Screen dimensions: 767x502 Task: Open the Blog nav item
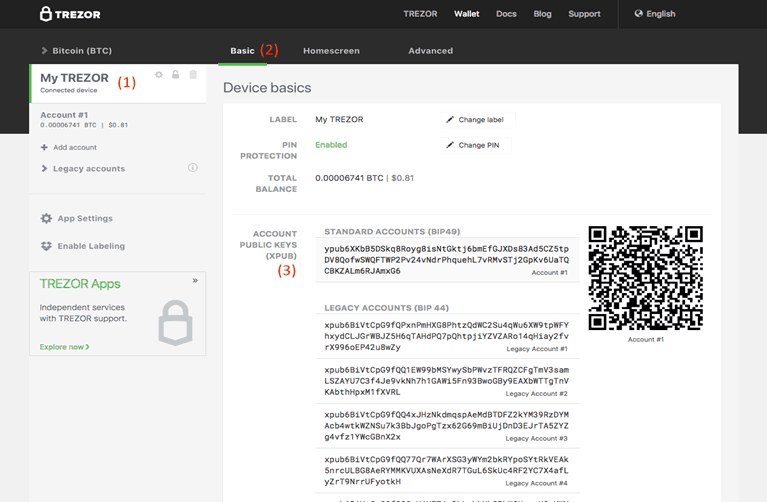[x=542, y=14]
